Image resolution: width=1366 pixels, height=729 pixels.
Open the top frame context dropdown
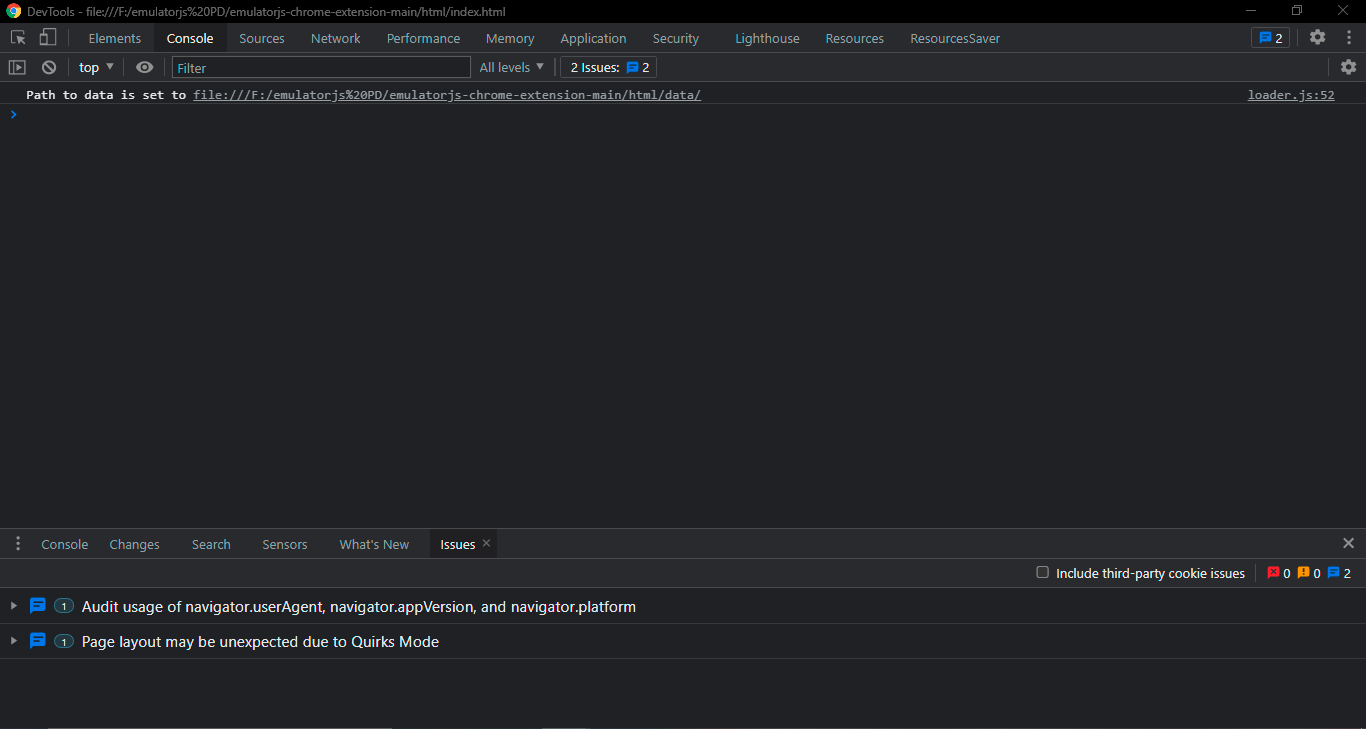[95, 67]
